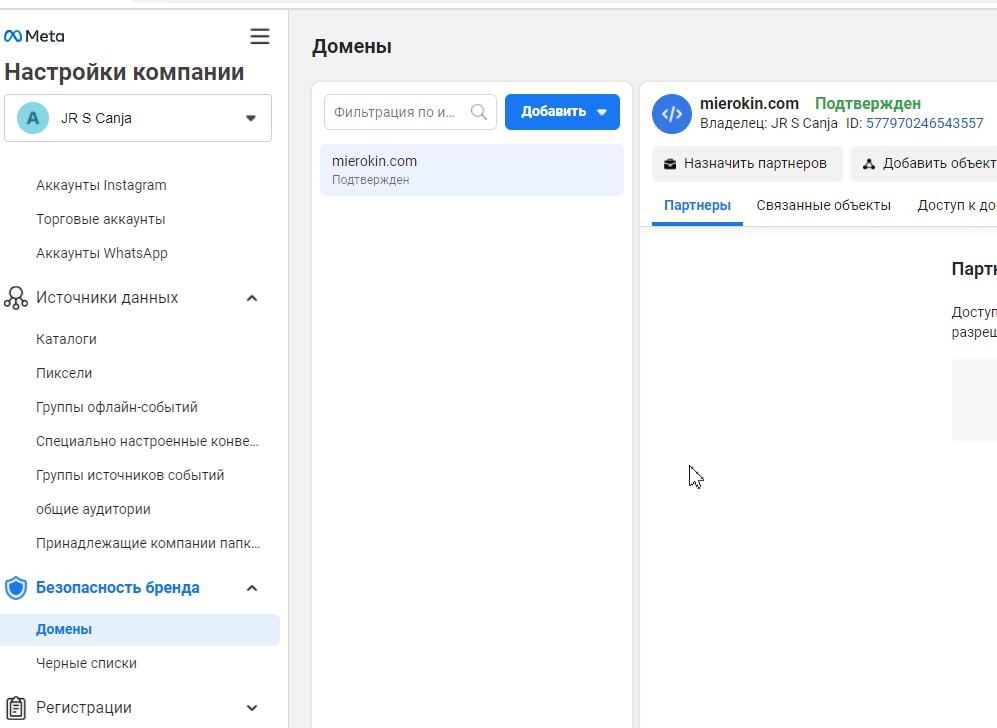Open общие аудитории in sidebar
This screenshot has height=728, width=997.
coord(93,509)
